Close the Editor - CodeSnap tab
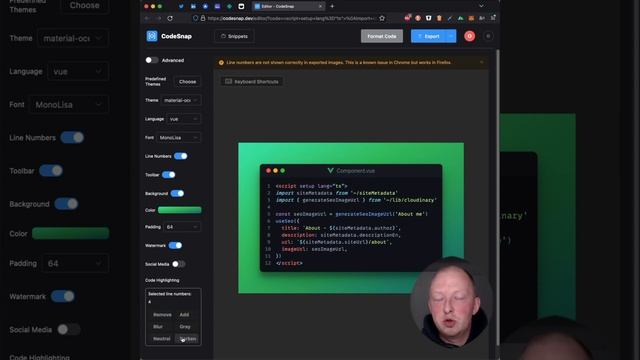This screenshot has height=360, width=640. click(320, 6)
